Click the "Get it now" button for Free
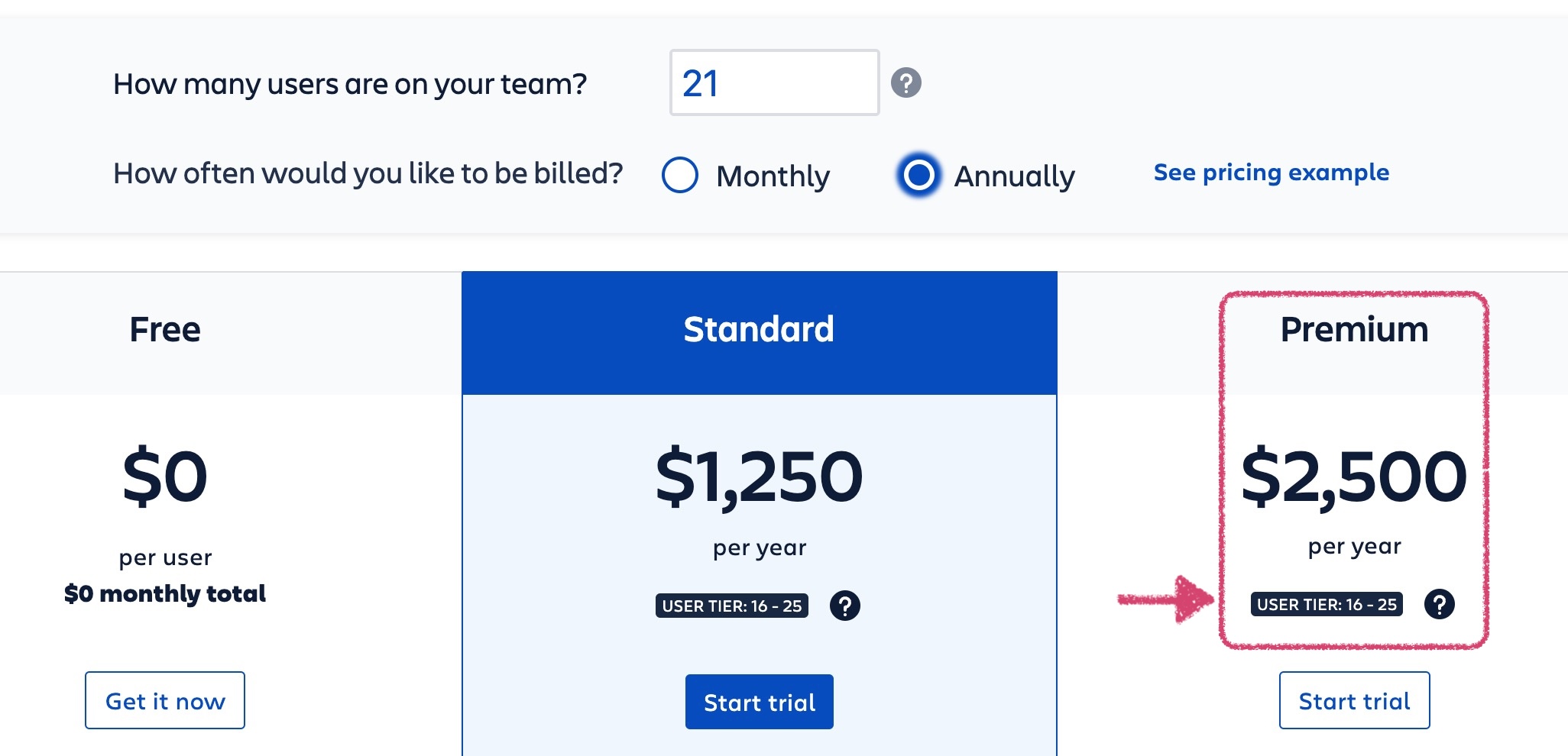 [x=165, y=700]
